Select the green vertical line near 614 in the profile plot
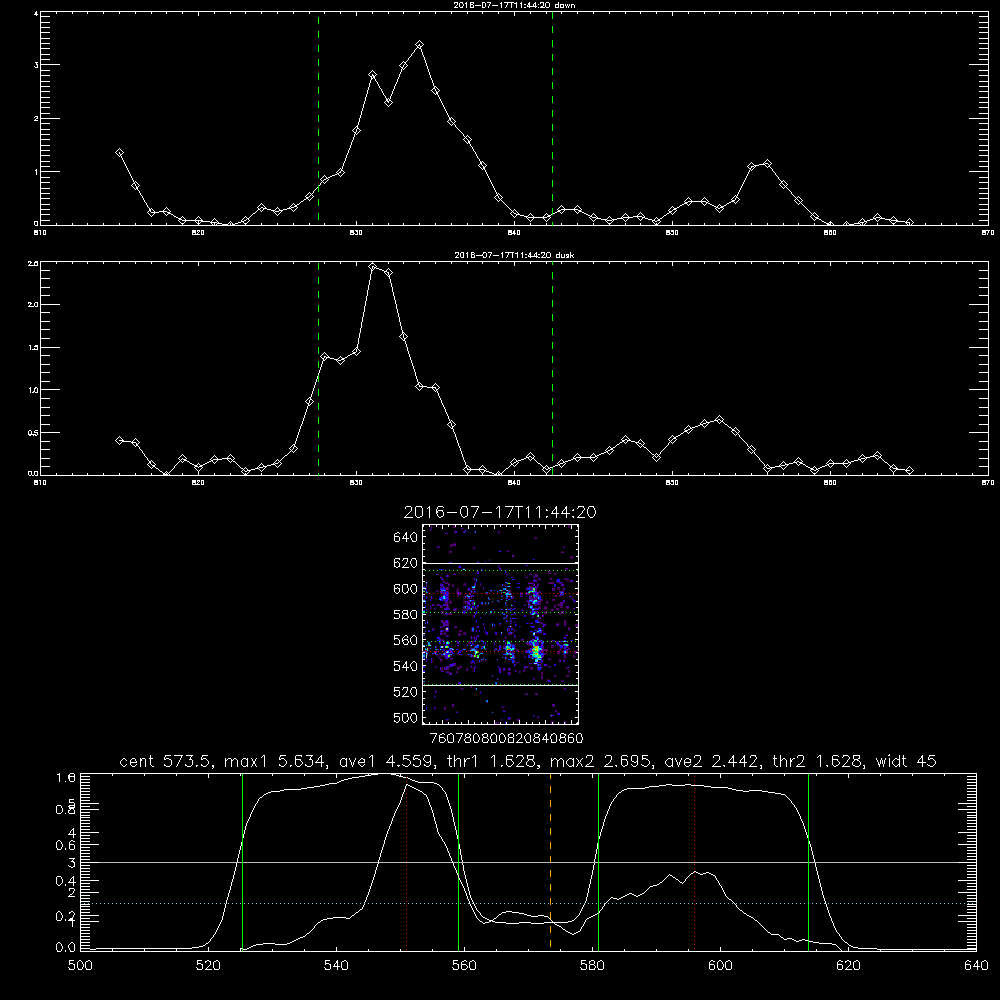 [x=808, y=862]
